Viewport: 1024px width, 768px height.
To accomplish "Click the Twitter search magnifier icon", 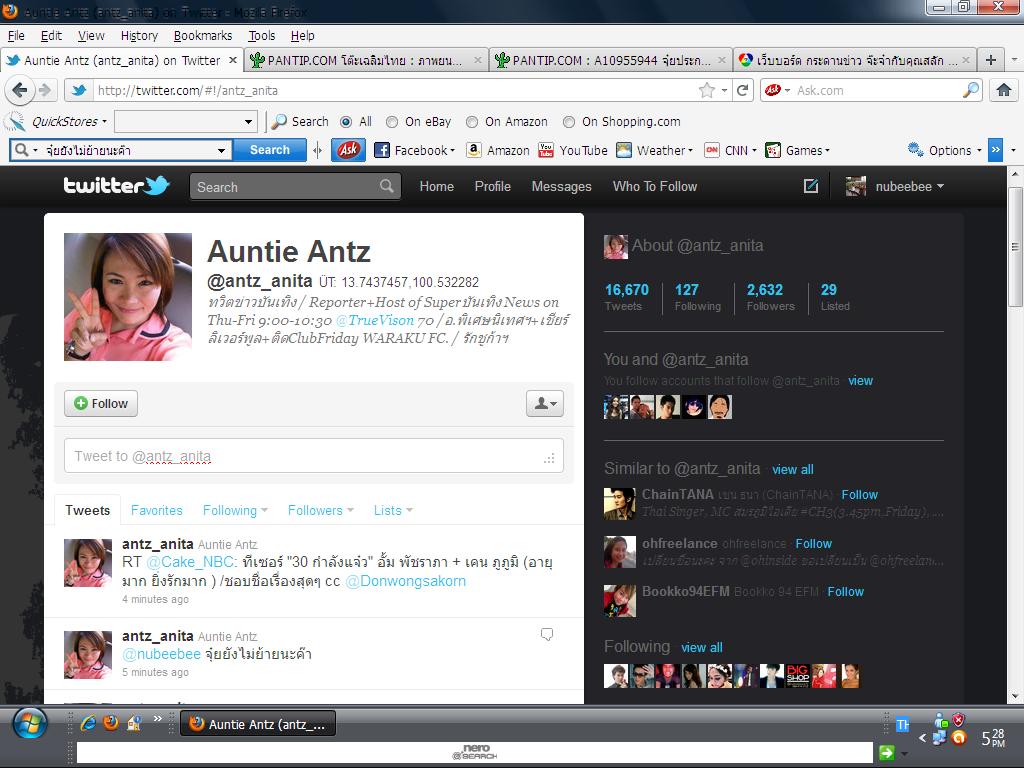I will 387,186.
